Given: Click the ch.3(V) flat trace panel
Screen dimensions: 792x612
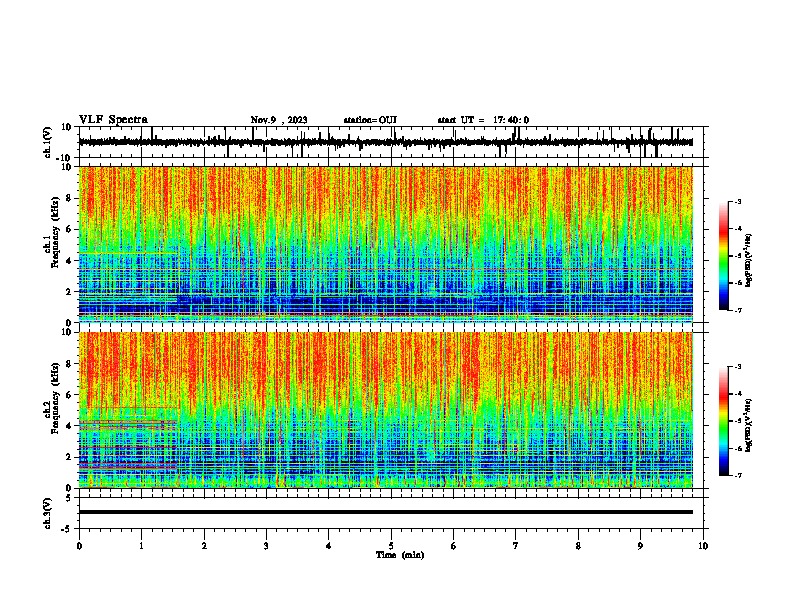Looking at the screenshot, I should click(391, 513).
